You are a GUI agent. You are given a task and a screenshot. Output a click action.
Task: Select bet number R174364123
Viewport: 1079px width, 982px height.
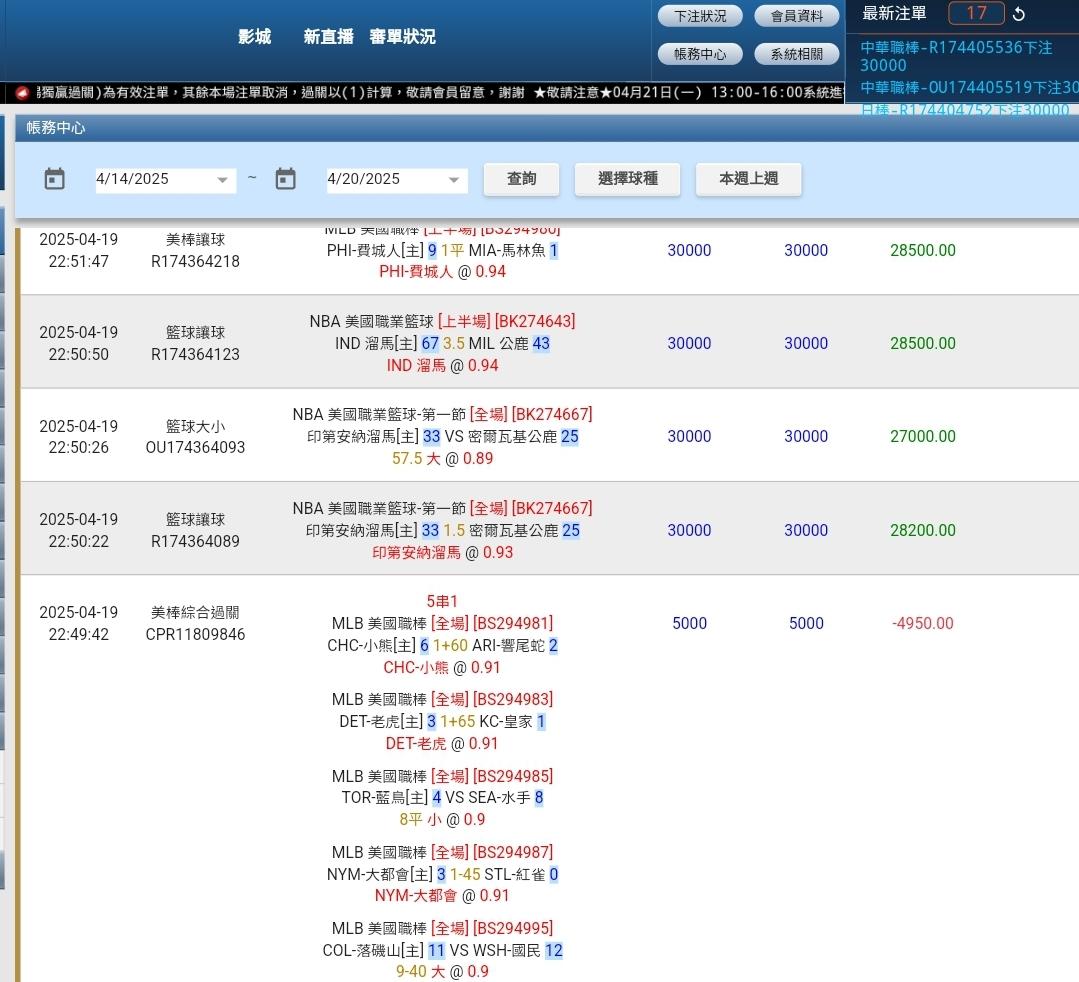[195, 354]
